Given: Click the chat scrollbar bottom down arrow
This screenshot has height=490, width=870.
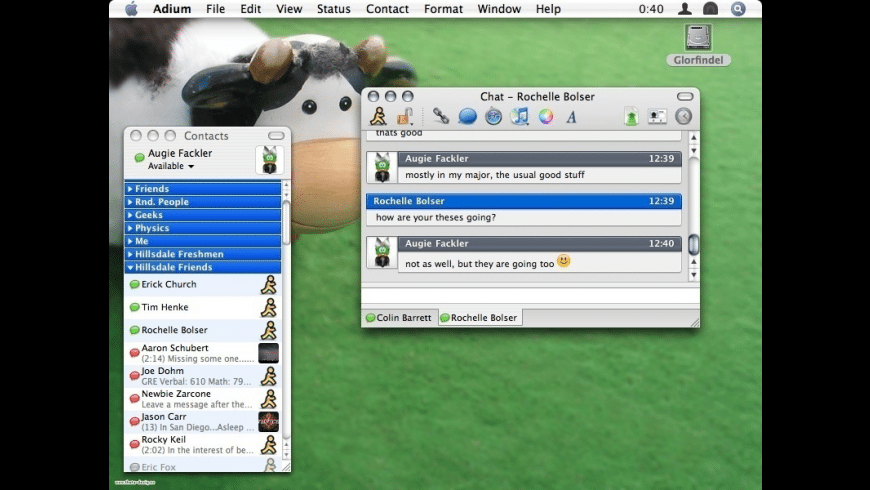Looking at the screenshot, I should coord(694,275).
